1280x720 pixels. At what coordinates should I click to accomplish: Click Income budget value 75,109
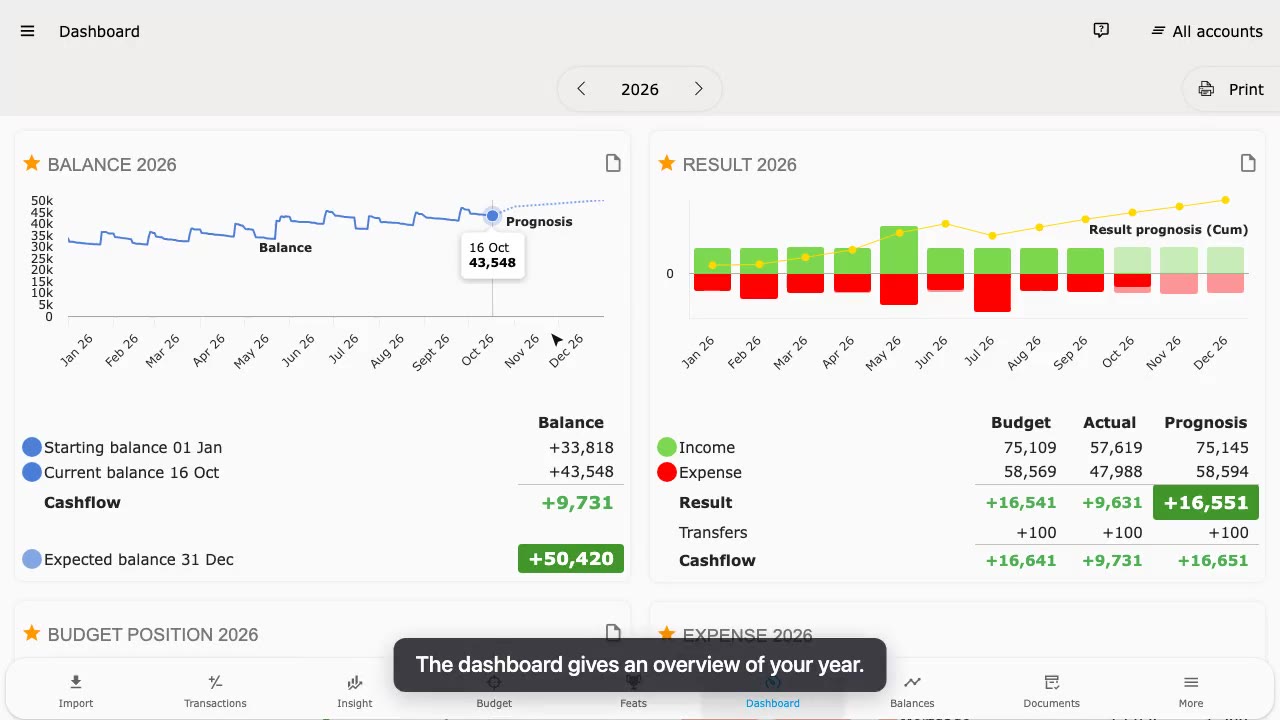coord(1030,447)
